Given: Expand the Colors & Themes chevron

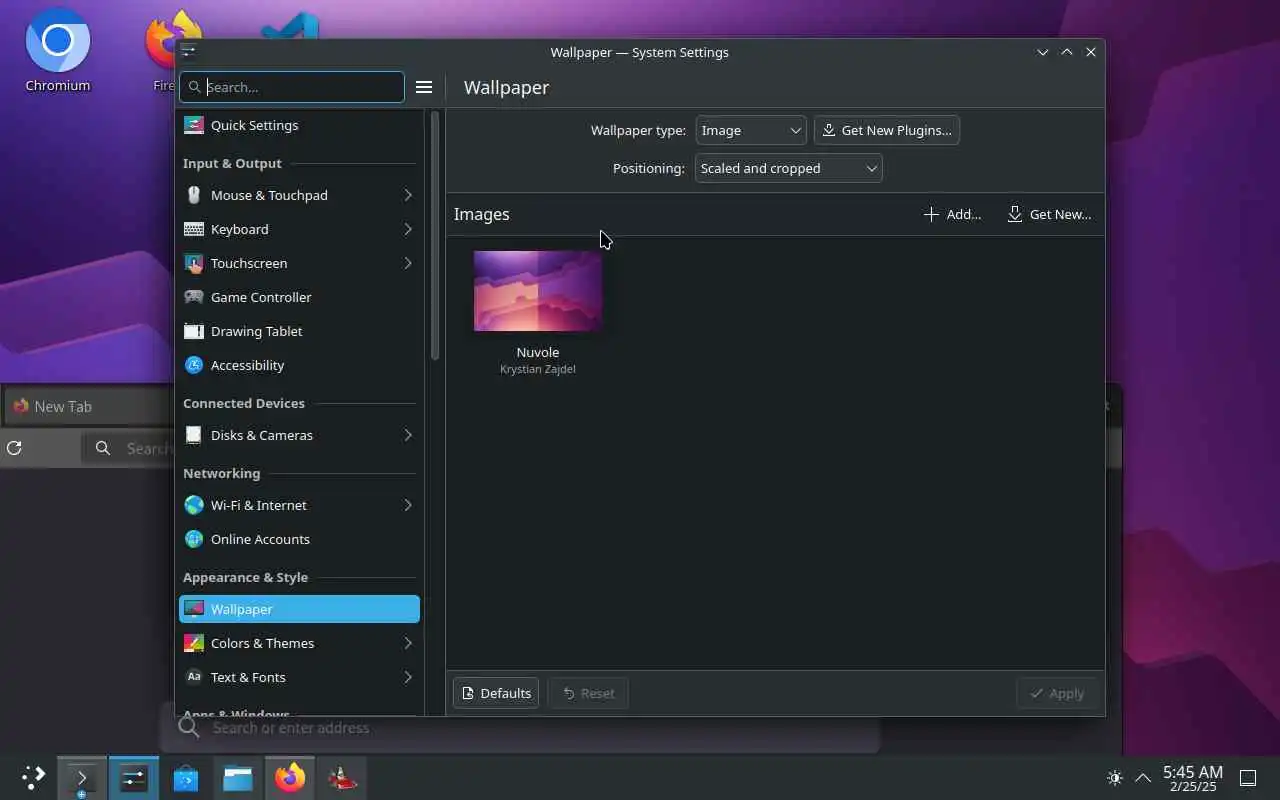Looking at the screenshot, I should point(408,643).
